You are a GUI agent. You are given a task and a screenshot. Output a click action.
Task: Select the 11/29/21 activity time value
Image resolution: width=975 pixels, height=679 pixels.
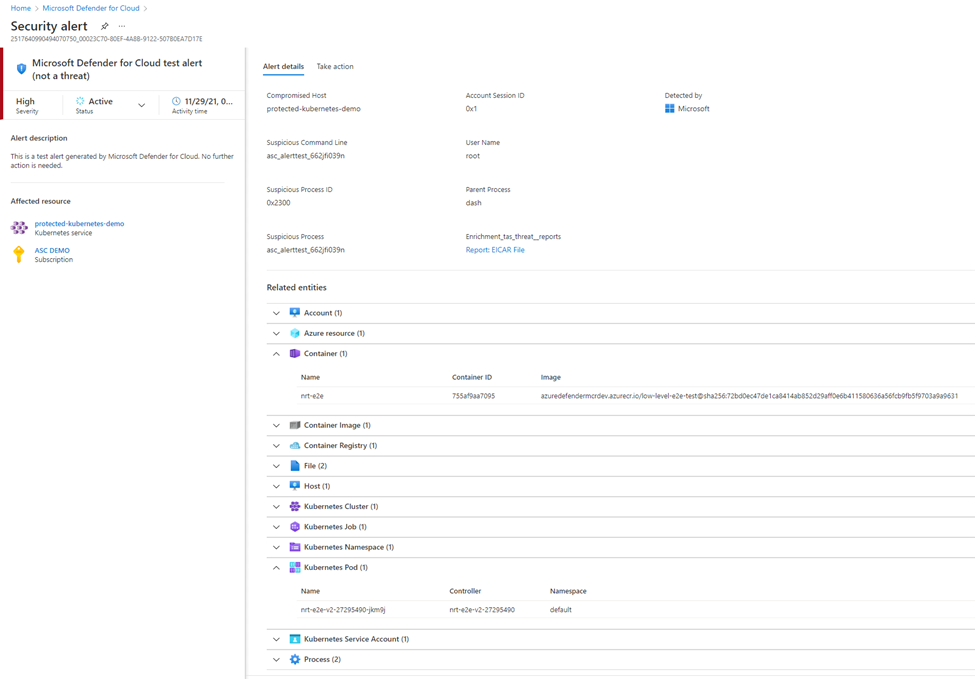209,101
